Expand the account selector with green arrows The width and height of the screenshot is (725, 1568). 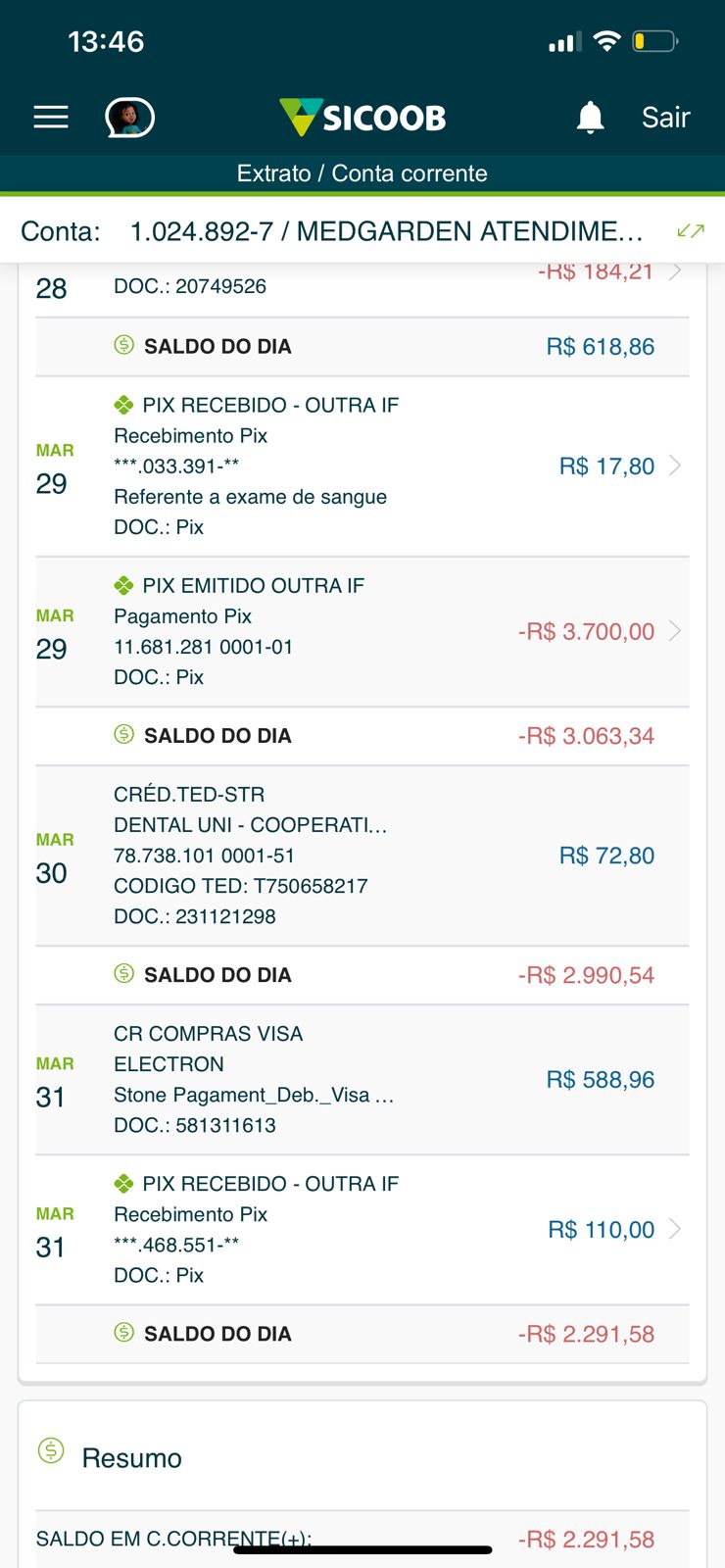click(x=691, y=231)
